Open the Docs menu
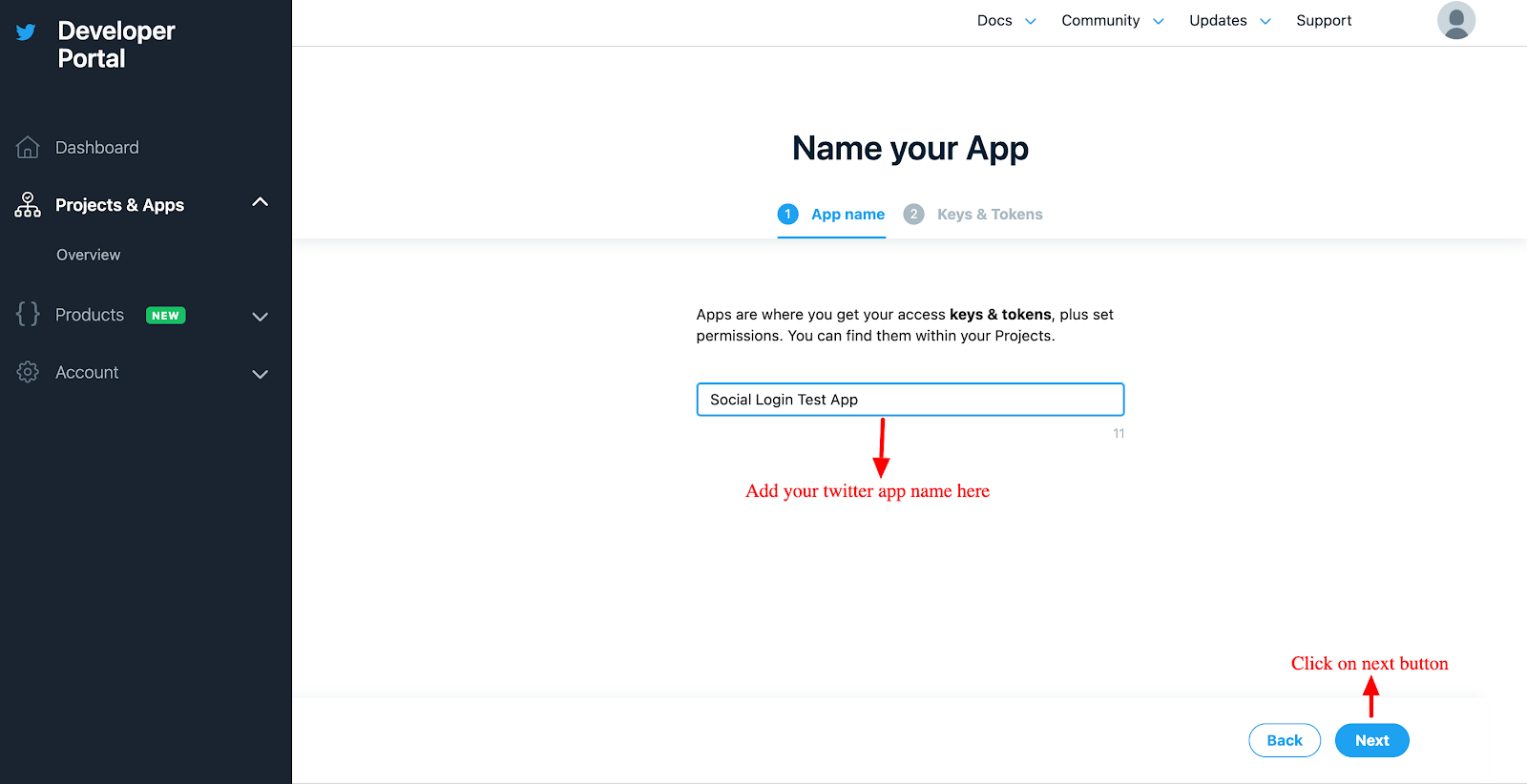 point(994,20)
